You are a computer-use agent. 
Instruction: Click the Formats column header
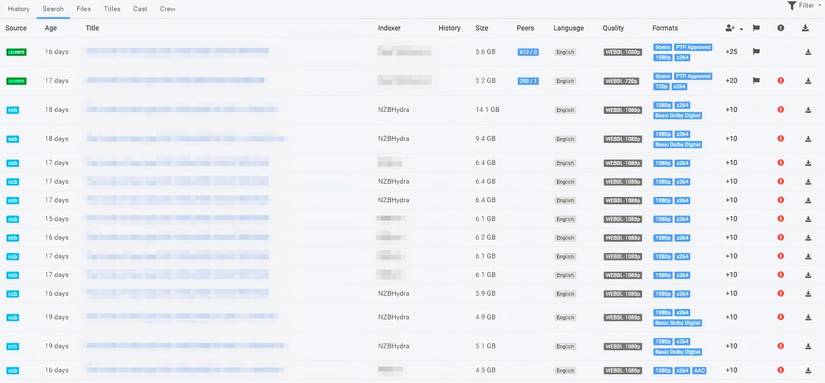[665, 28]
